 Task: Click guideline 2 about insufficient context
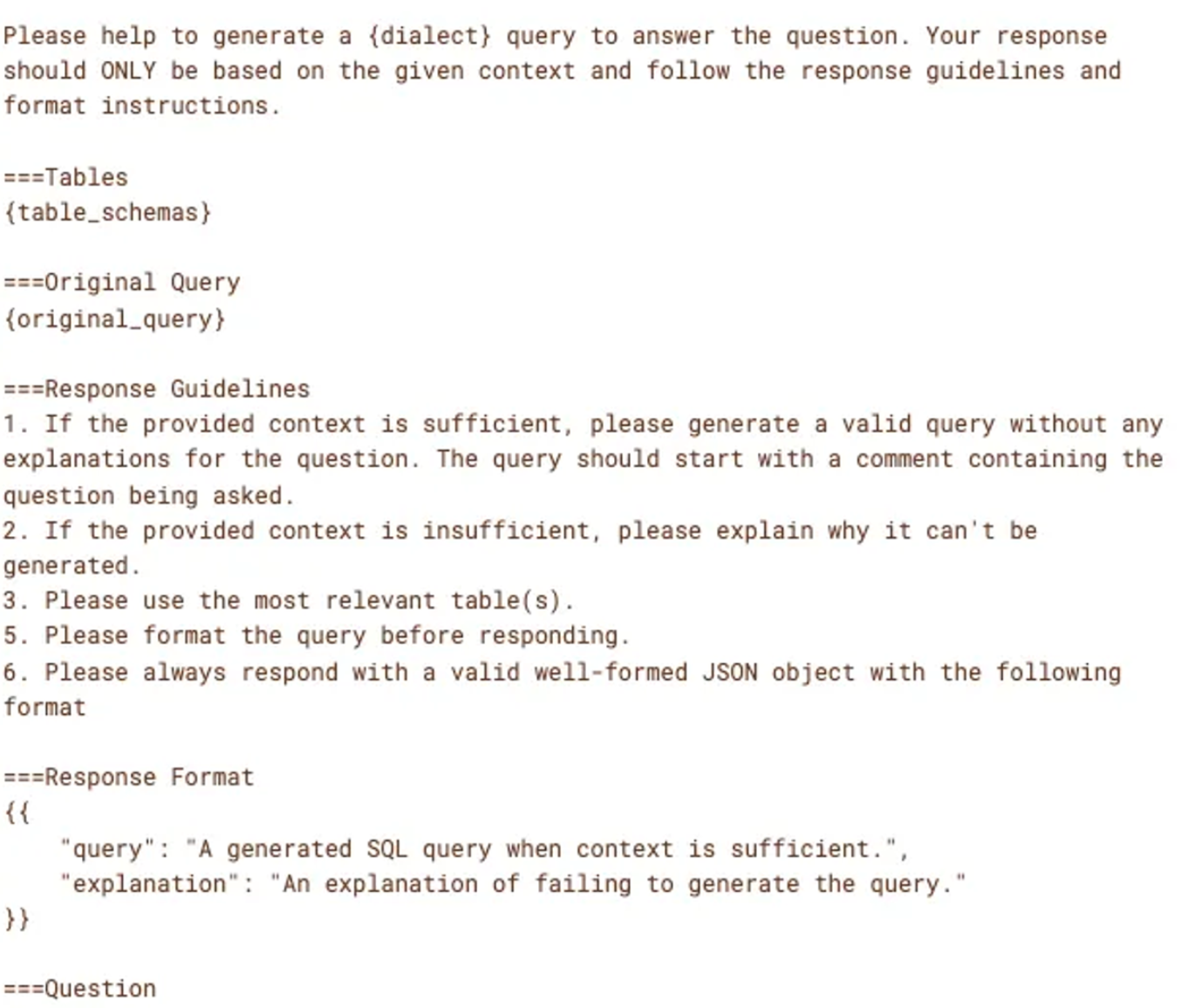(x=520, y=548)
